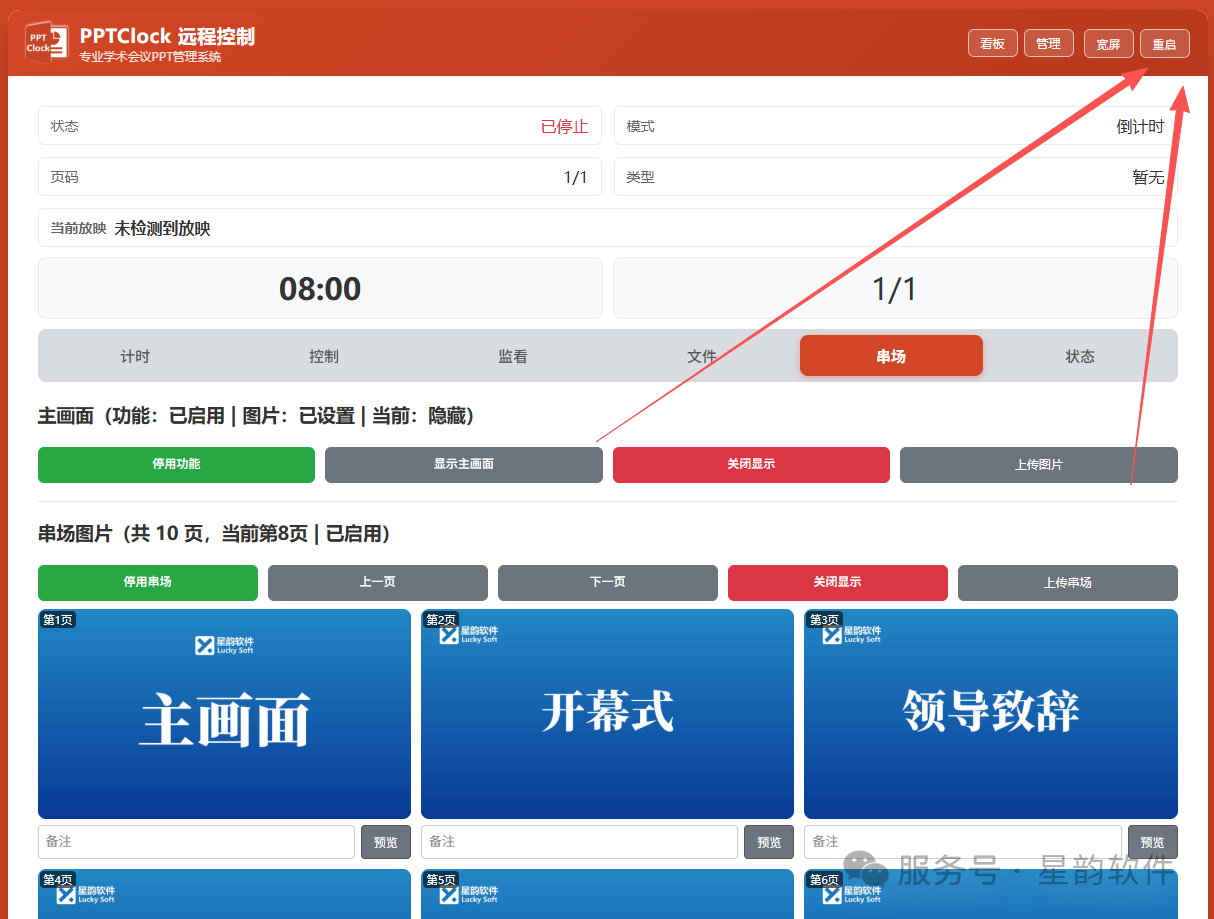Click the PPTClock 远程控制 title
The width and height of the screenshot is (1214, 919).
point(167,37)
